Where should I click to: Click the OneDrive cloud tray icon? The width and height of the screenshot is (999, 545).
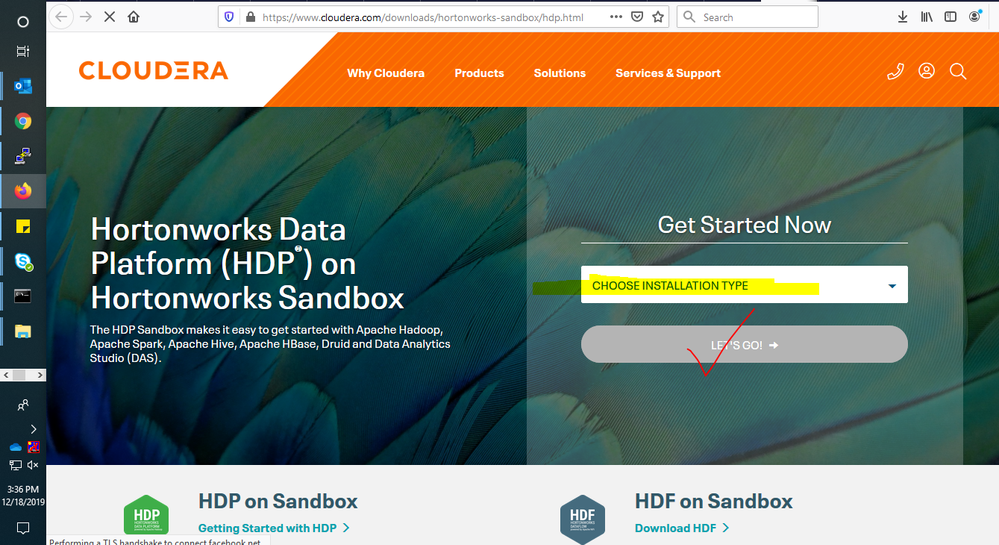click(x=15, y=447)
